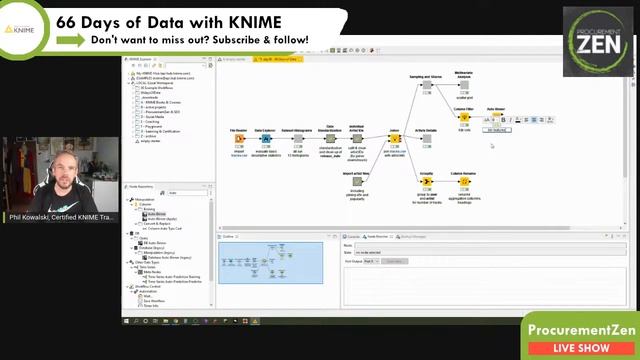
Task: Open annotation font color picker
Action: 518,120
